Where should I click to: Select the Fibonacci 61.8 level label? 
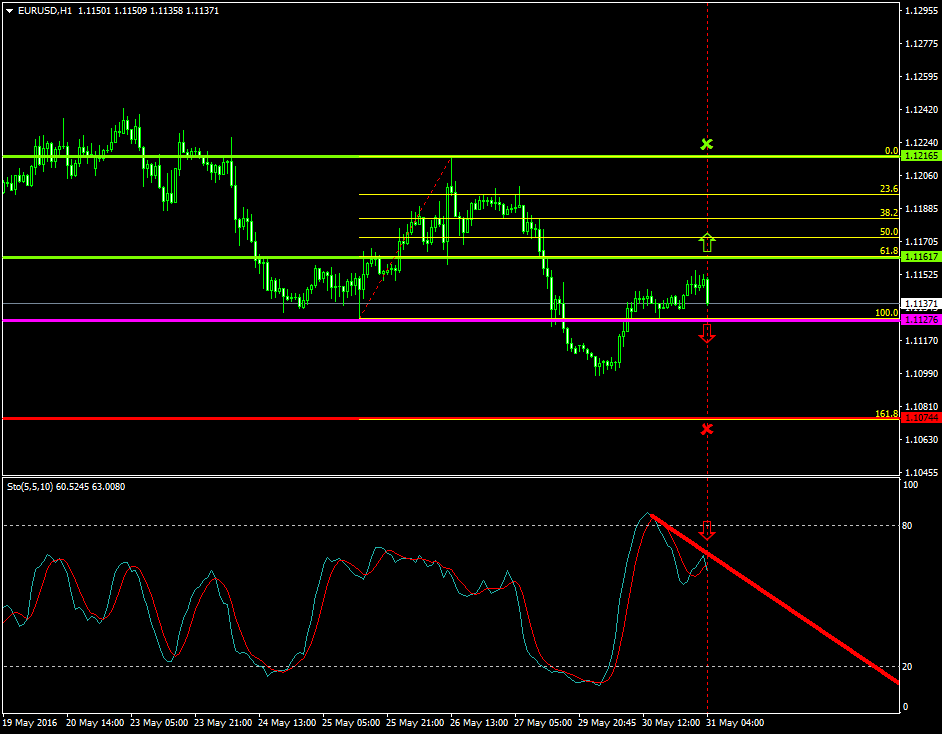(x=888, y=251)
